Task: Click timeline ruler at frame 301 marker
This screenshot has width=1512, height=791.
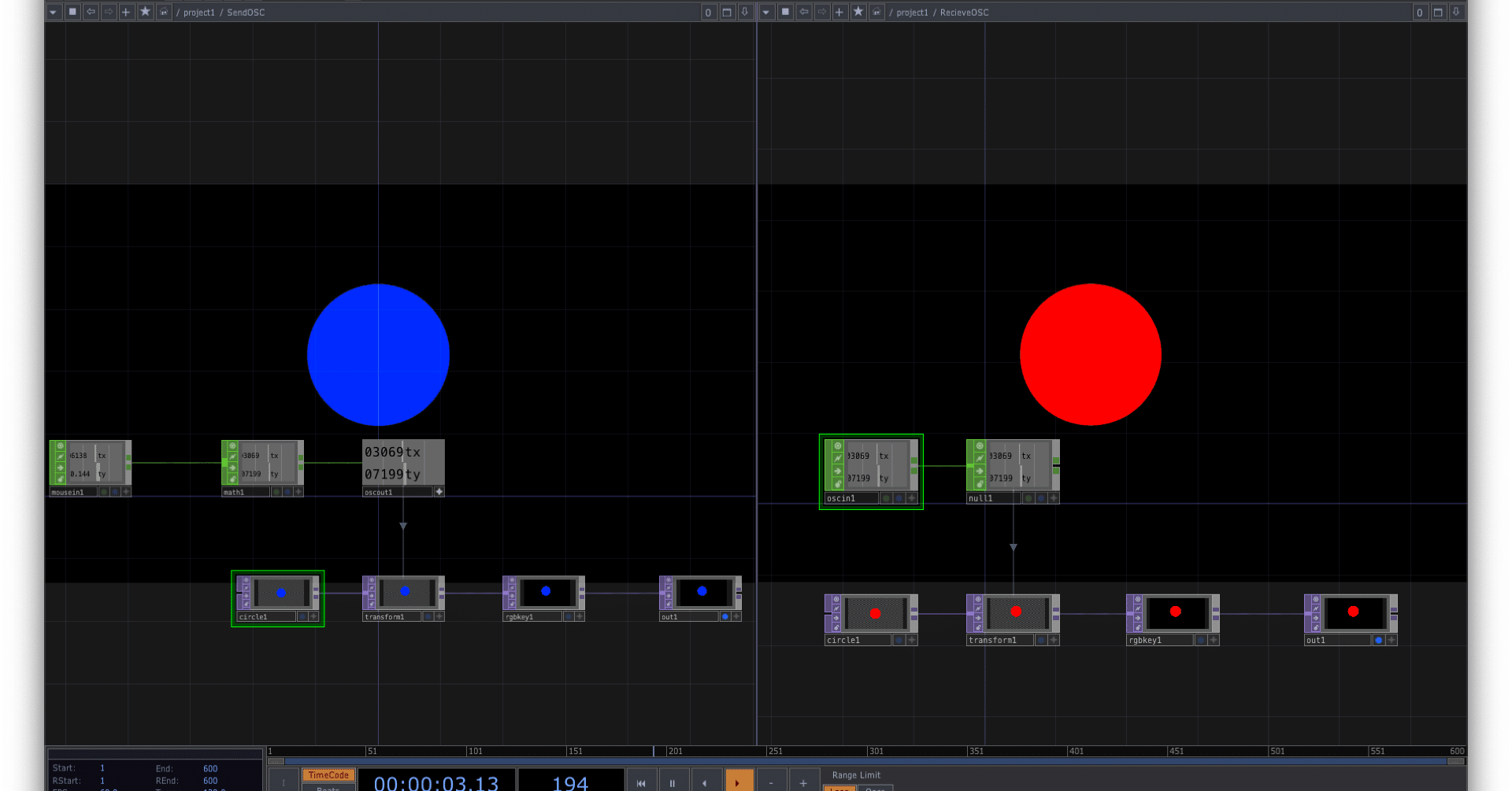Action: (x=876, y=751)
